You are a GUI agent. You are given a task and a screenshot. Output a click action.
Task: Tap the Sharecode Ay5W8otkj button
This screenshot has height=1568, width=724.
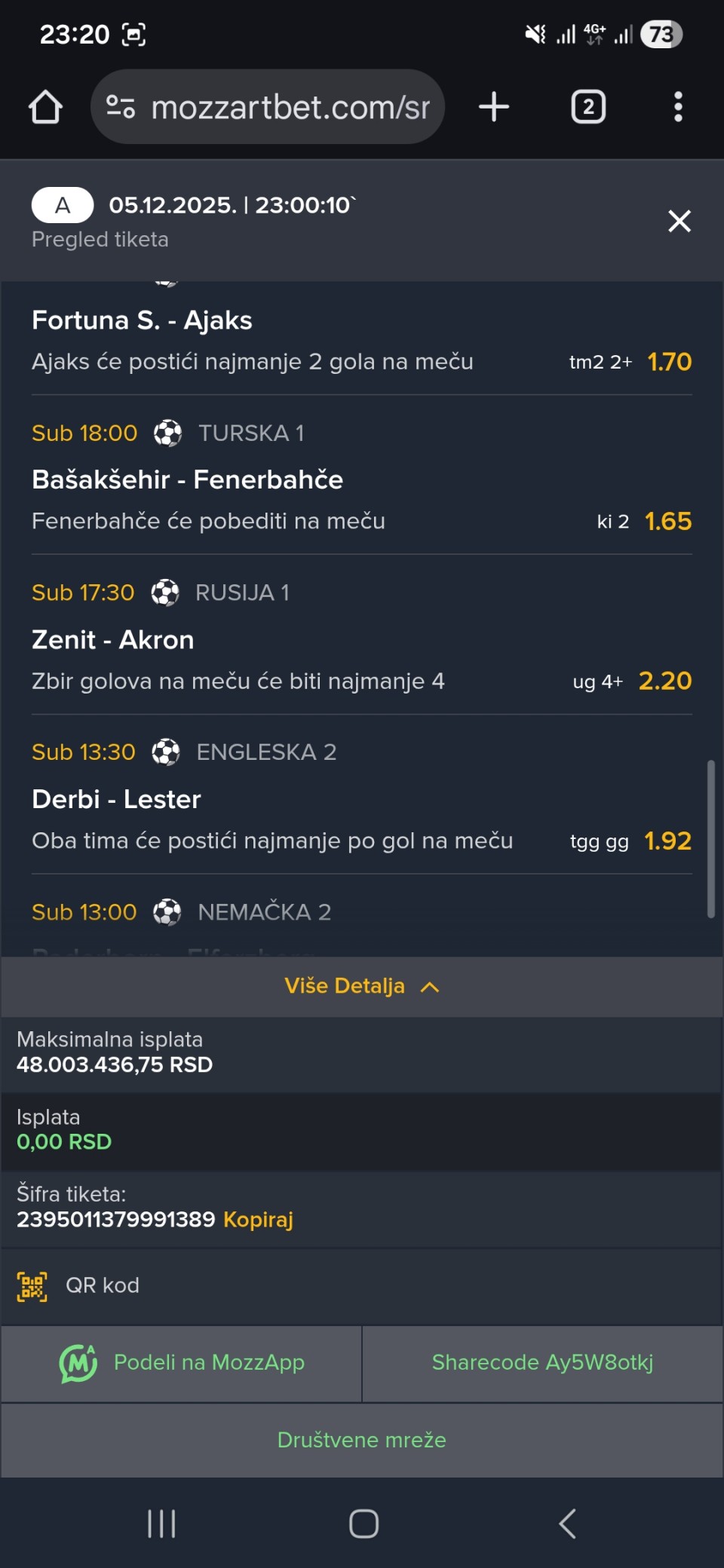(542, 1363)
